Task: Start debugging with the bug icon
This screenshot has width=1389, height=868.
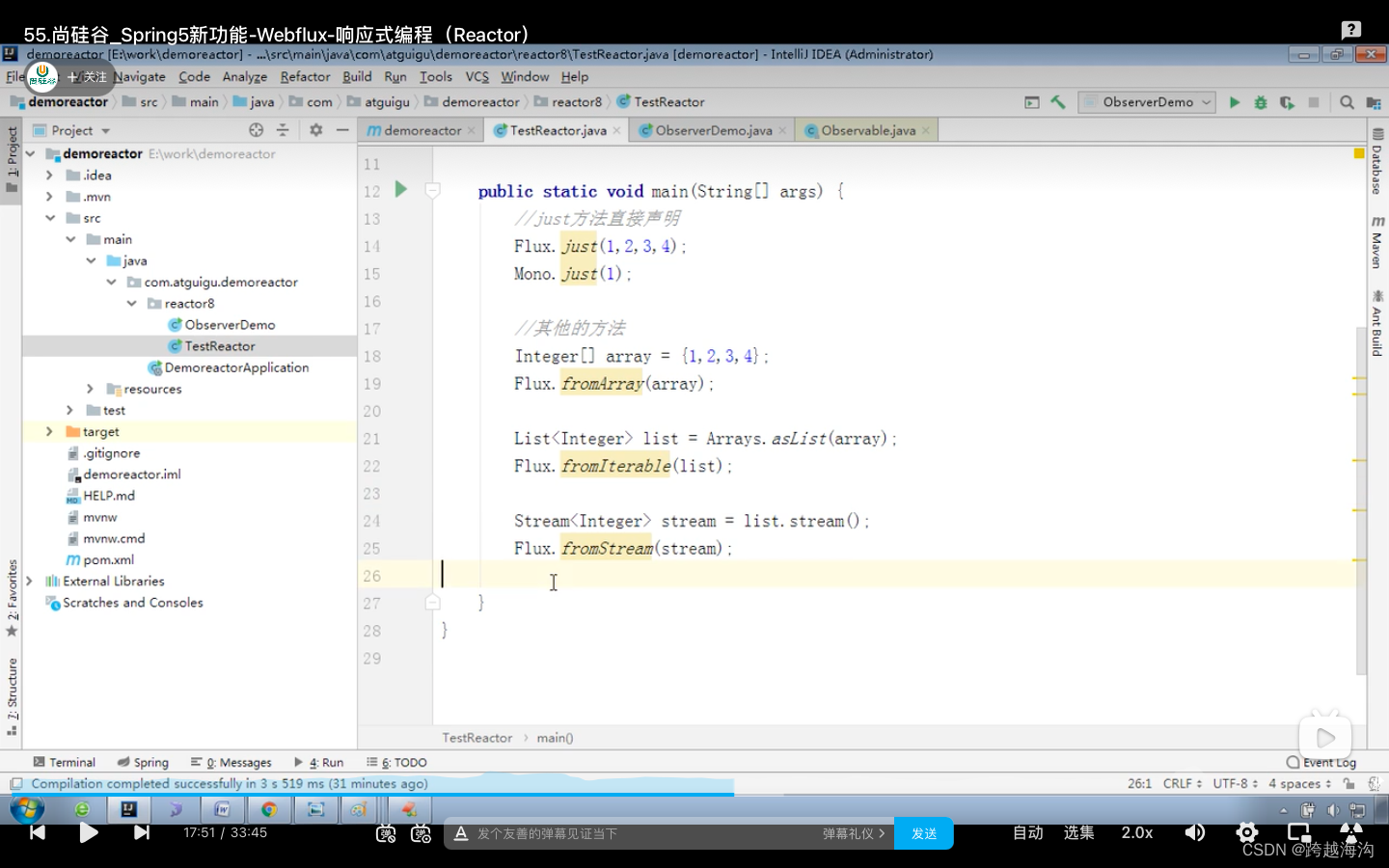Action: click(x=1260, y=102)
